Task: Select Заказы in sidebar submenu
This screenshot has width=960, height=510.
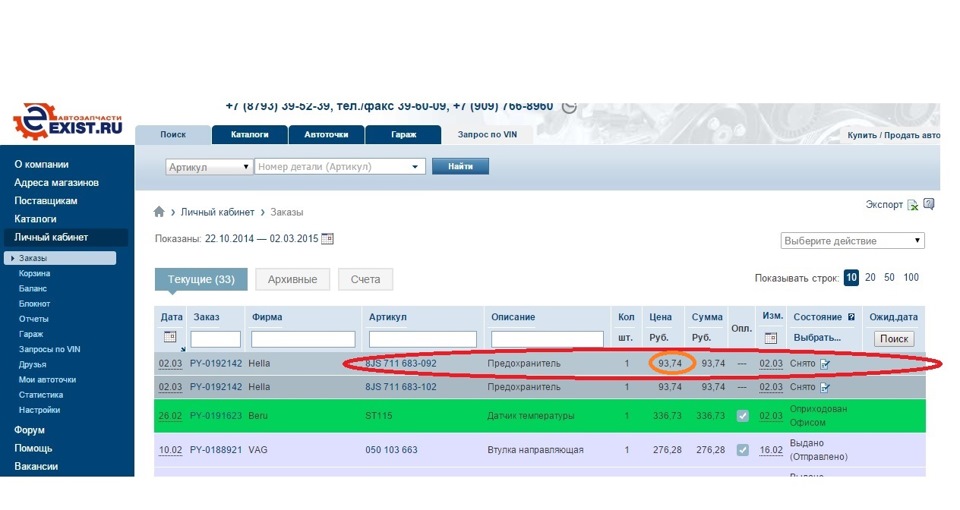Action: tap(60, 258)
